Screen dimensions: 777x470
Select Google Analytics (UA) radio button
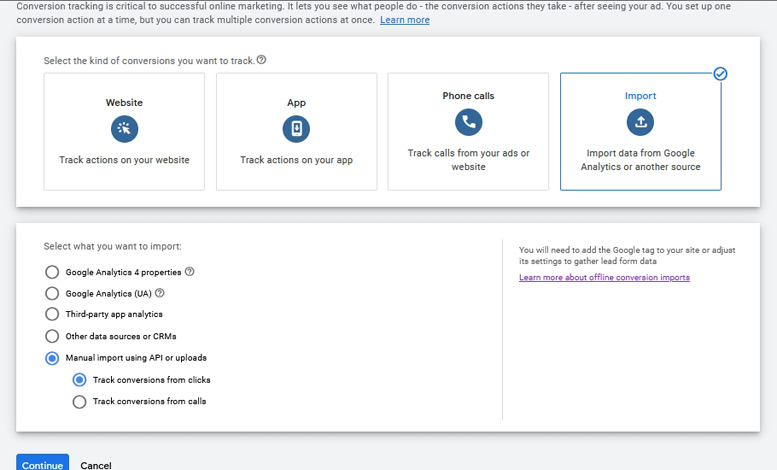point(52,294)
